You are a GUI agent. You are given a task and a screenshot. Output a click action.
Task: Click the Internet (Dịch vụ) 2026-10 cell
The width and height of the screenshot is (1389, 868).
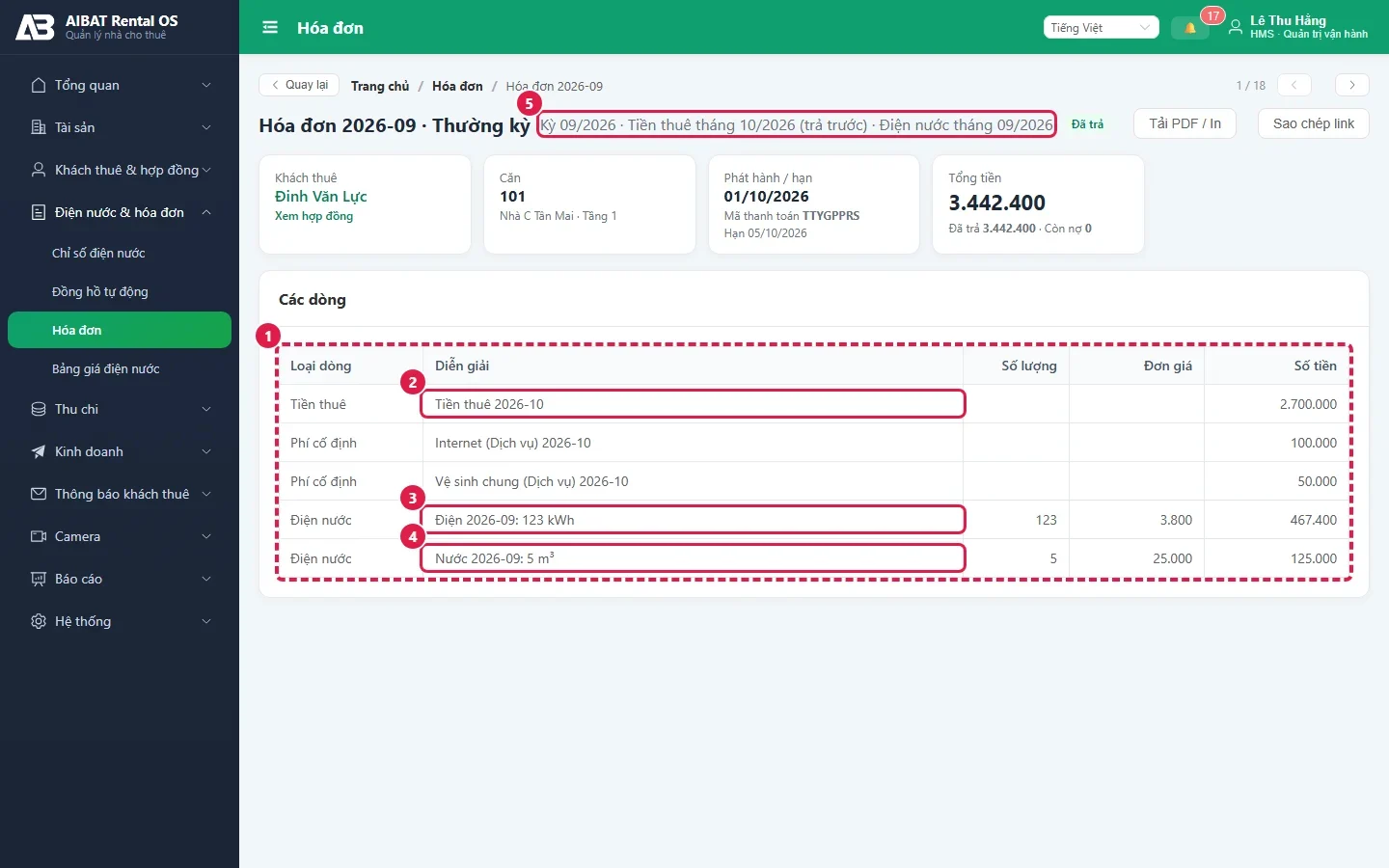point(693,443)
